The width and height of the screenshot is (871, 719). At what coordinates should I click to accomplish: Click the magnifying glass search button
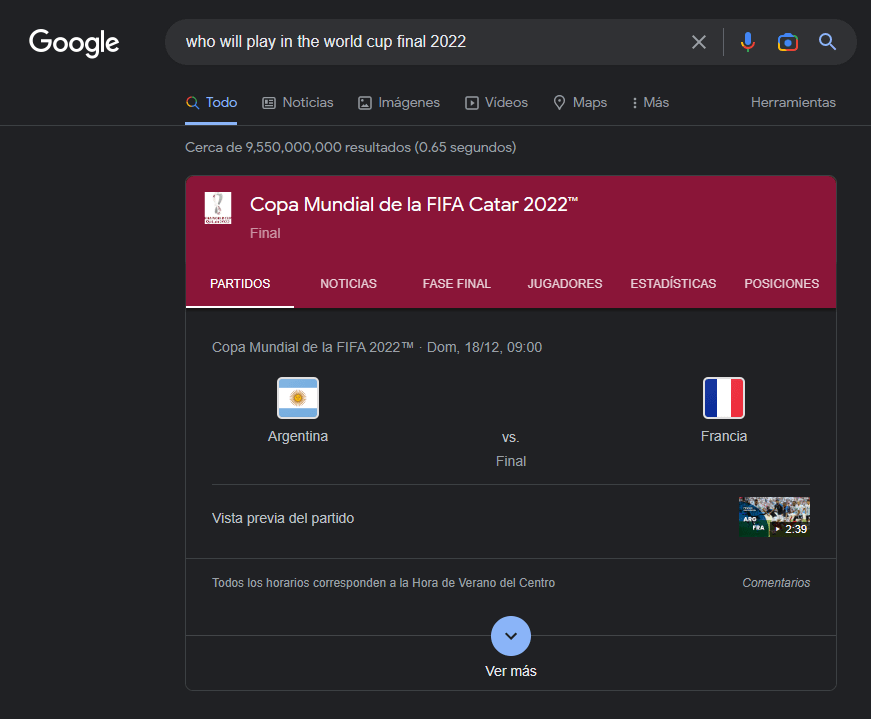pyautogui.click(x=827, y=42)
